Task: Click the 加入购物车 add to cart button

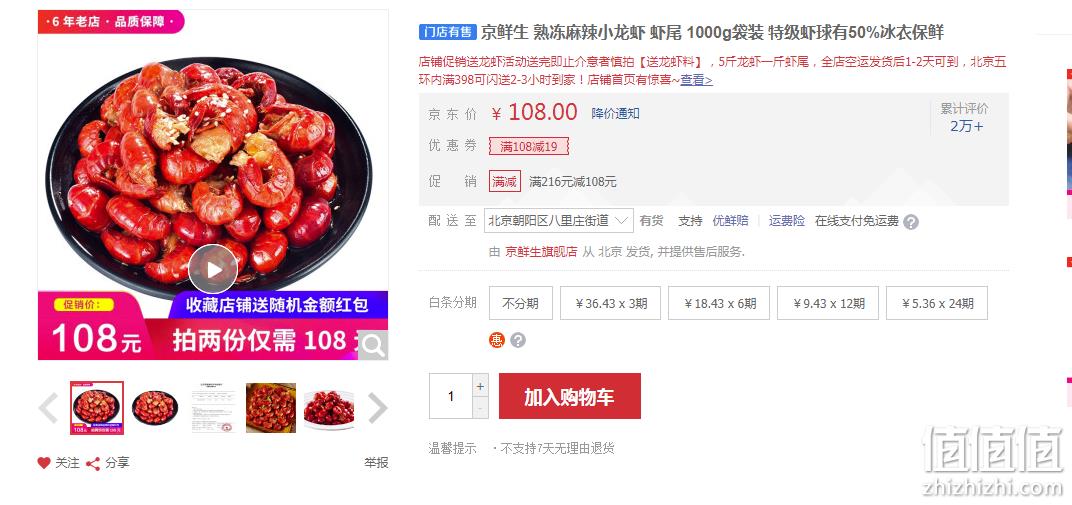Action: coord(570,396)
